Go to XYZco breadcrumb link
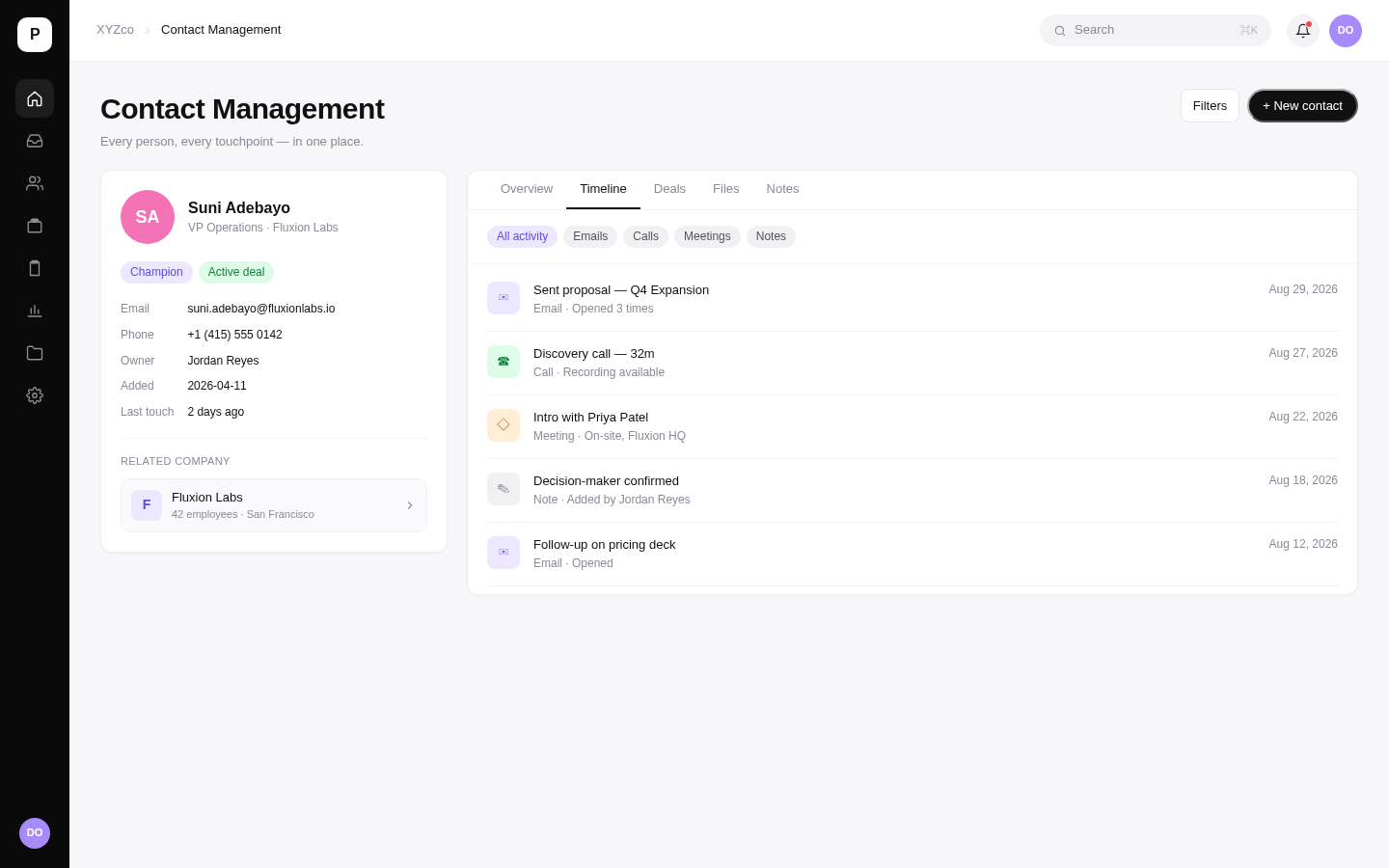Image resolution: width=1389 pixels, height=868 pixels. pyautogui.click(x=115, y=30)
